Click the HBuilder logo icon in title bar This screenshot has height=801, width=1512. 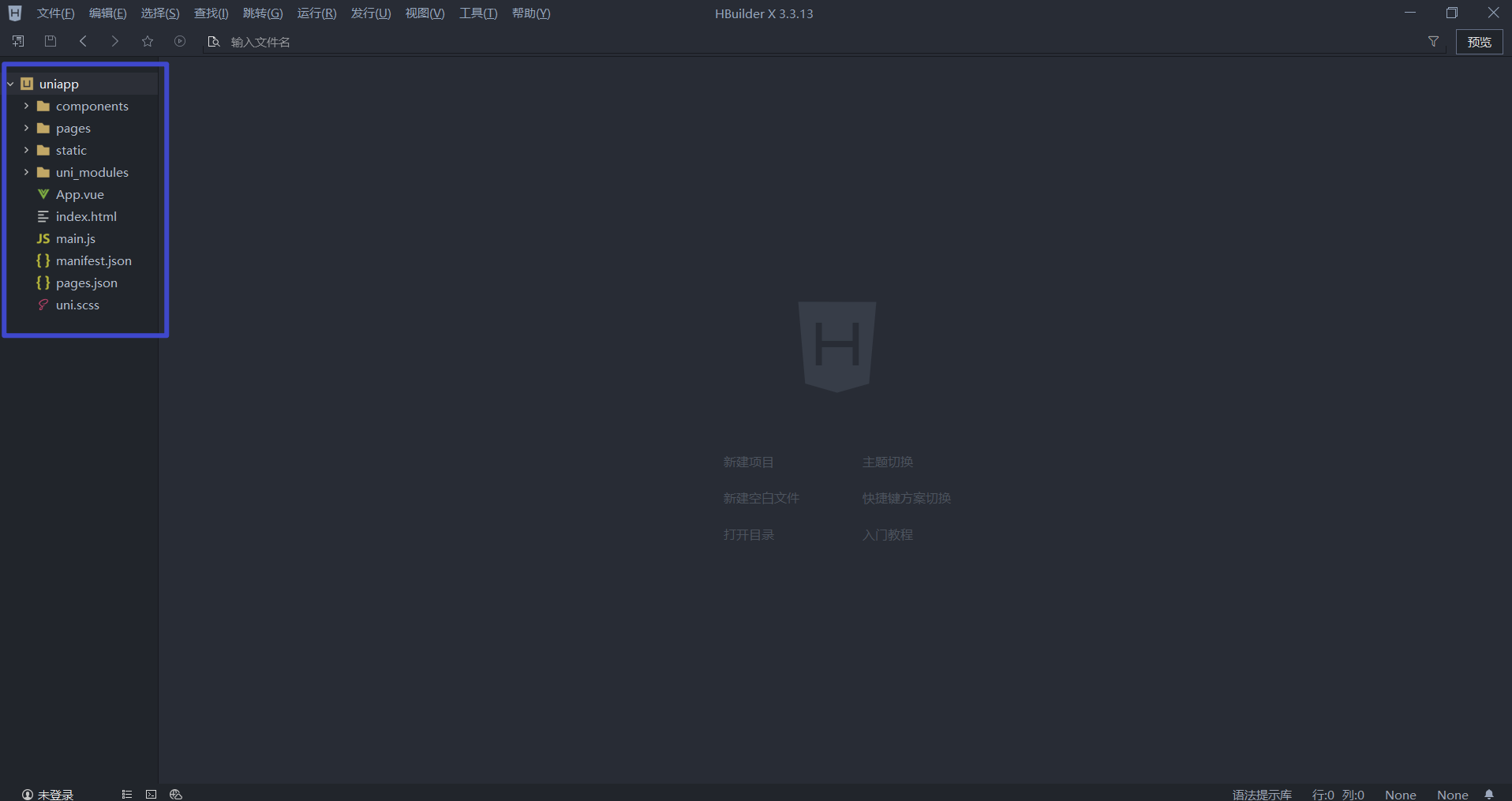point(15,13)
